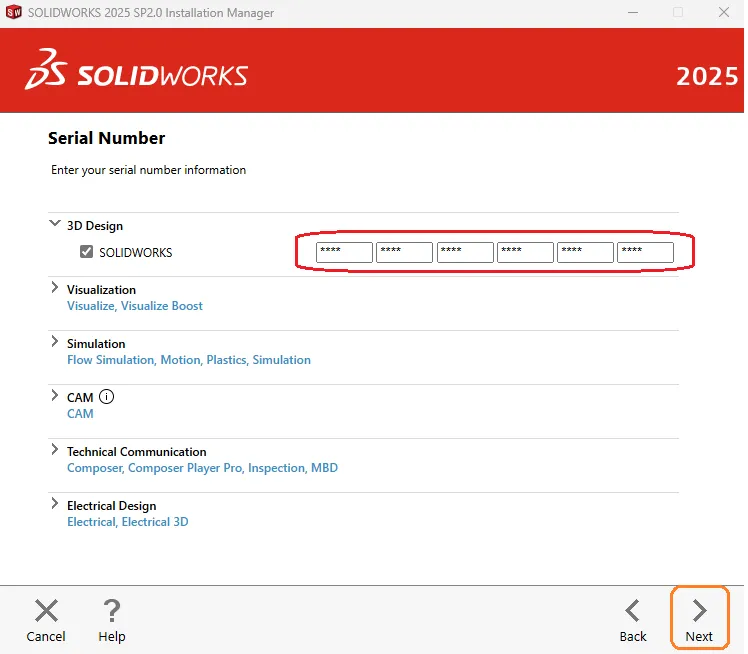Click the blue CAM link

(80, 414)
